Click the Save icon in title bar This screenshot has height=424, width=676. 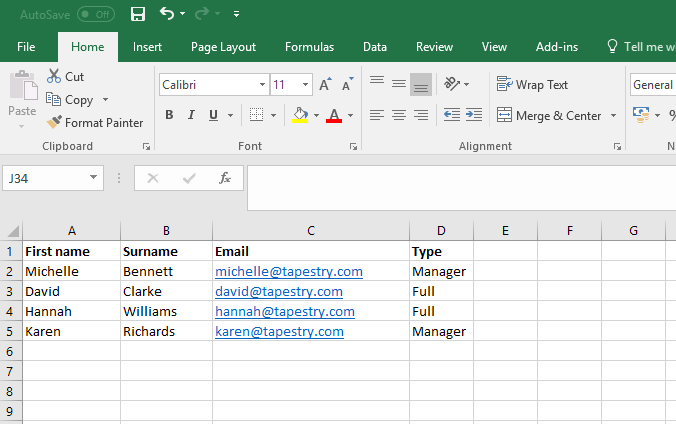click(x=138, y=14)
